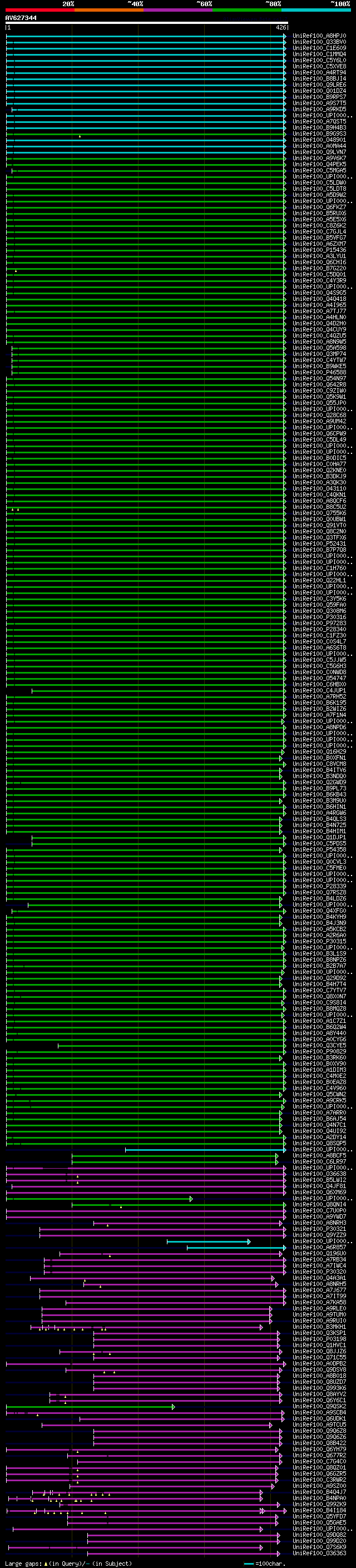356x1568 pixels.
Task: Open hit UniRef100_A8HPJ0
Action: pyautogui.click(x=319, y=36)
